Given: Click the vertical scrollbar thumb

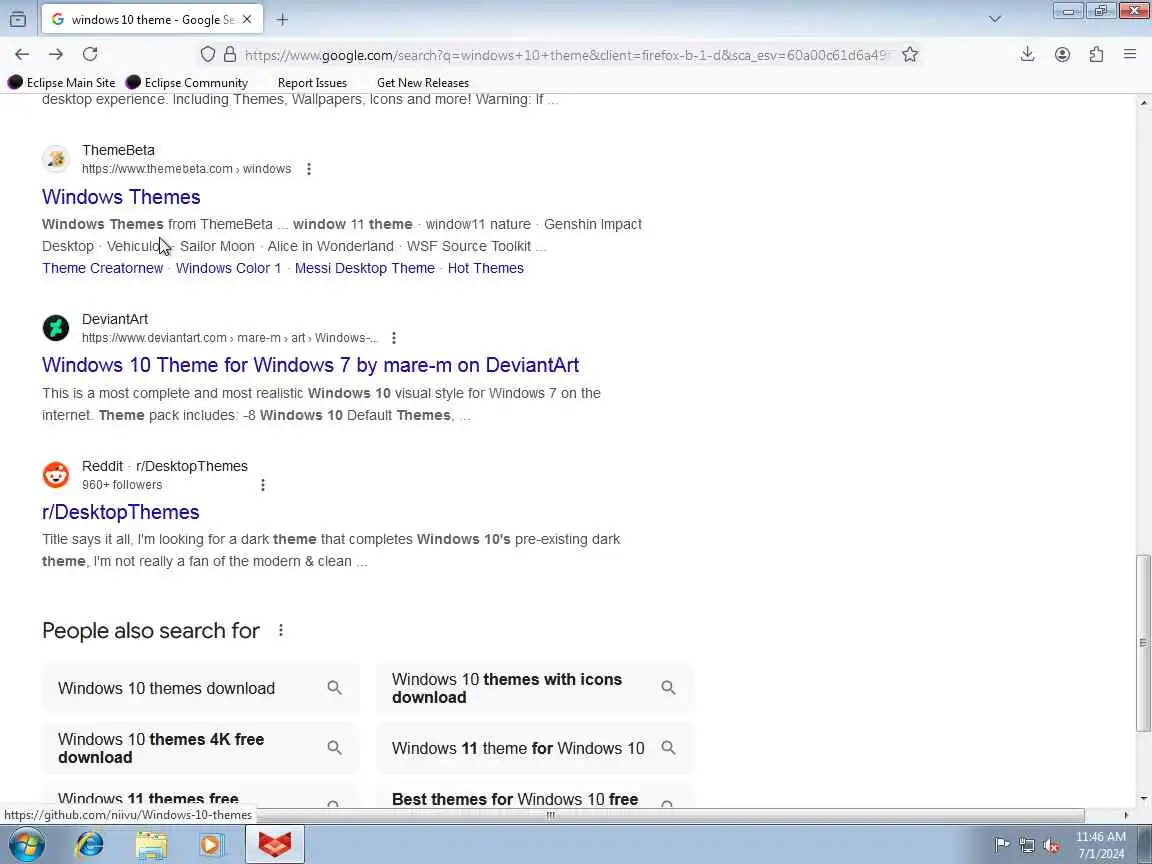Looking at the screenshot, I should (x=1143, y=643).
